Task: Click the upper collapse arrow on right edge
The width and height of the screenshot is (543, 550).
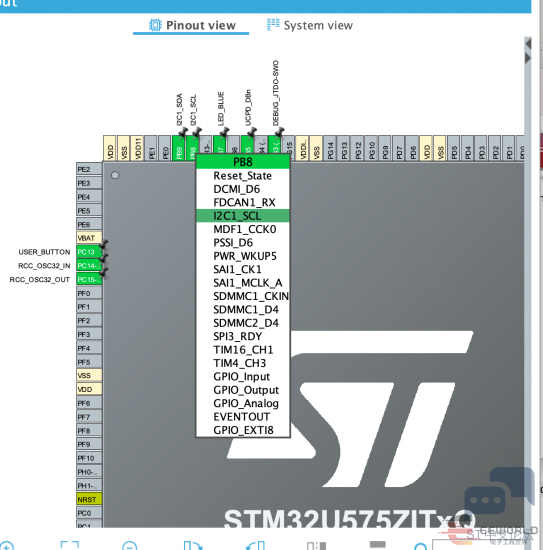Action: (528, 44)
